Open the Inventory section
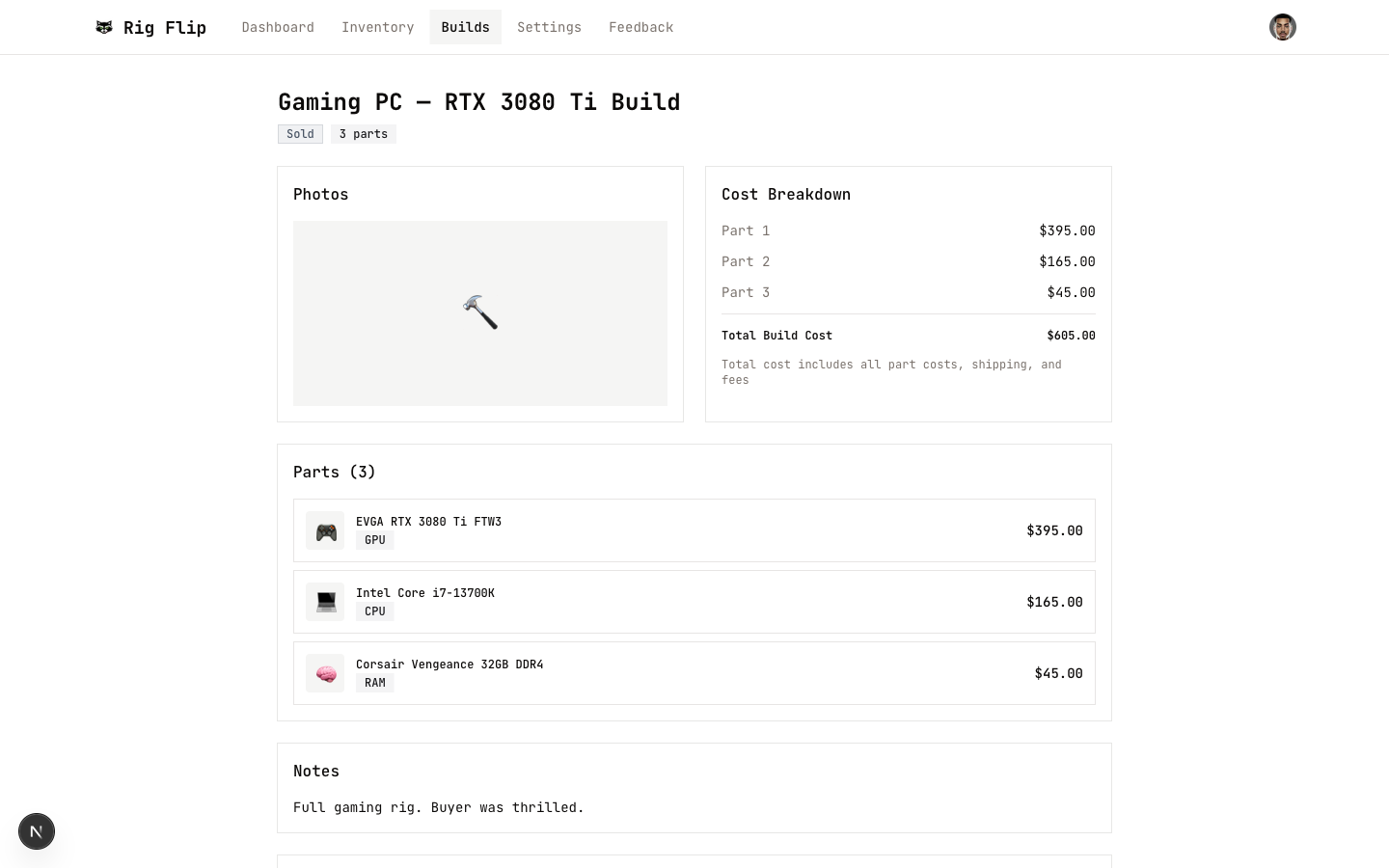 pos(377,27)
